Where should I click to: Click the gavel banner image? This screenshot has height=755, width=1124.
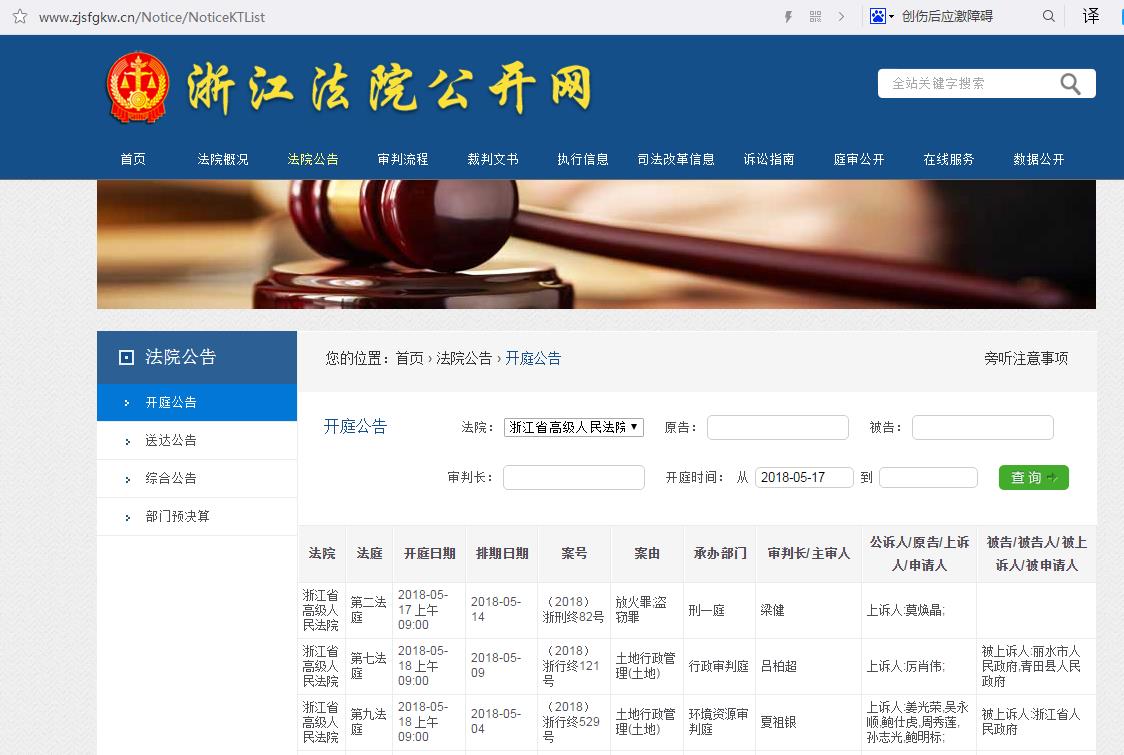tap(596, 244)
